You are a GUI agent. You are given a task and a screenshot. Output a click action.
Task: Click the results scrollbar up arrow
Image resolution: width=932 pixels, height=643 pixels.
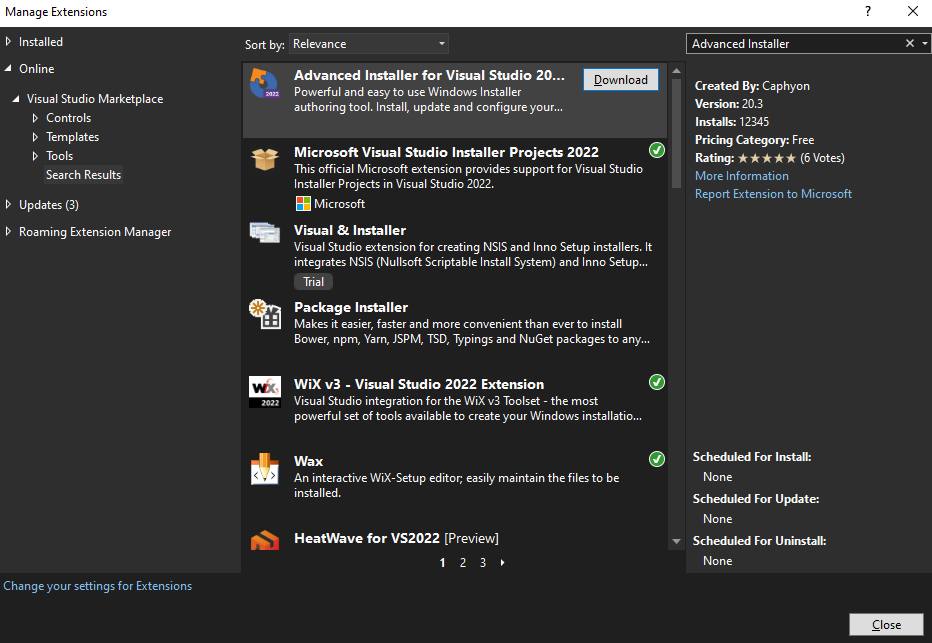coord(676,71)
